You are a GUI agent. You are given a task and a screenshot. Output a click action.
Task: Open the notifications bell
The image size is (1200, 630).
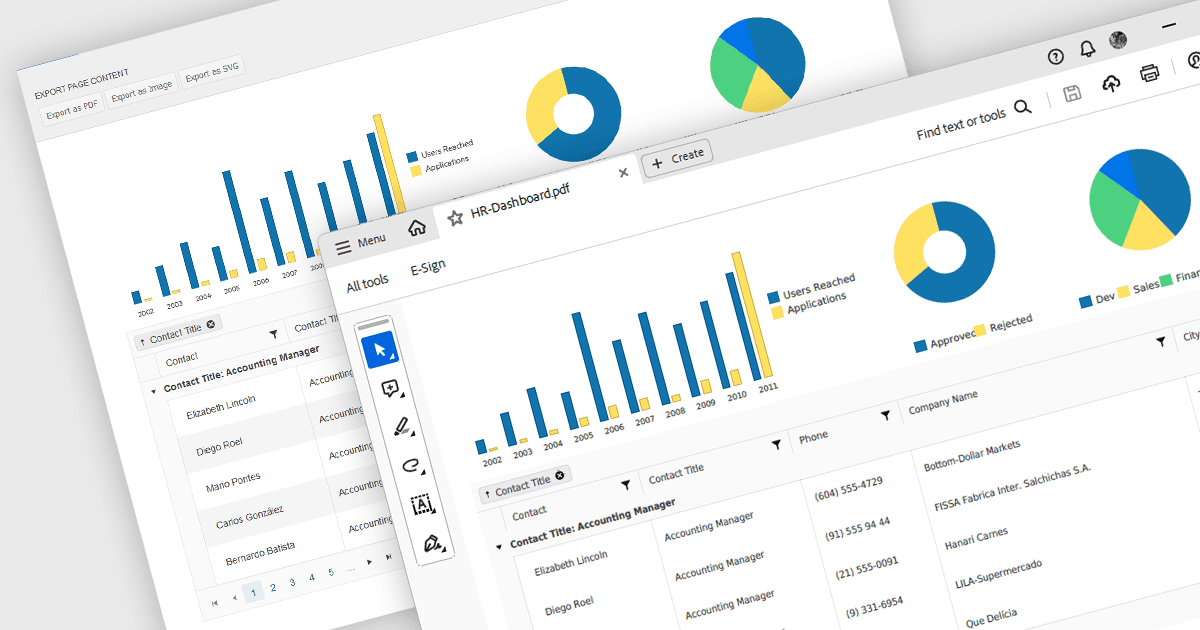[x=1088, y=50]
